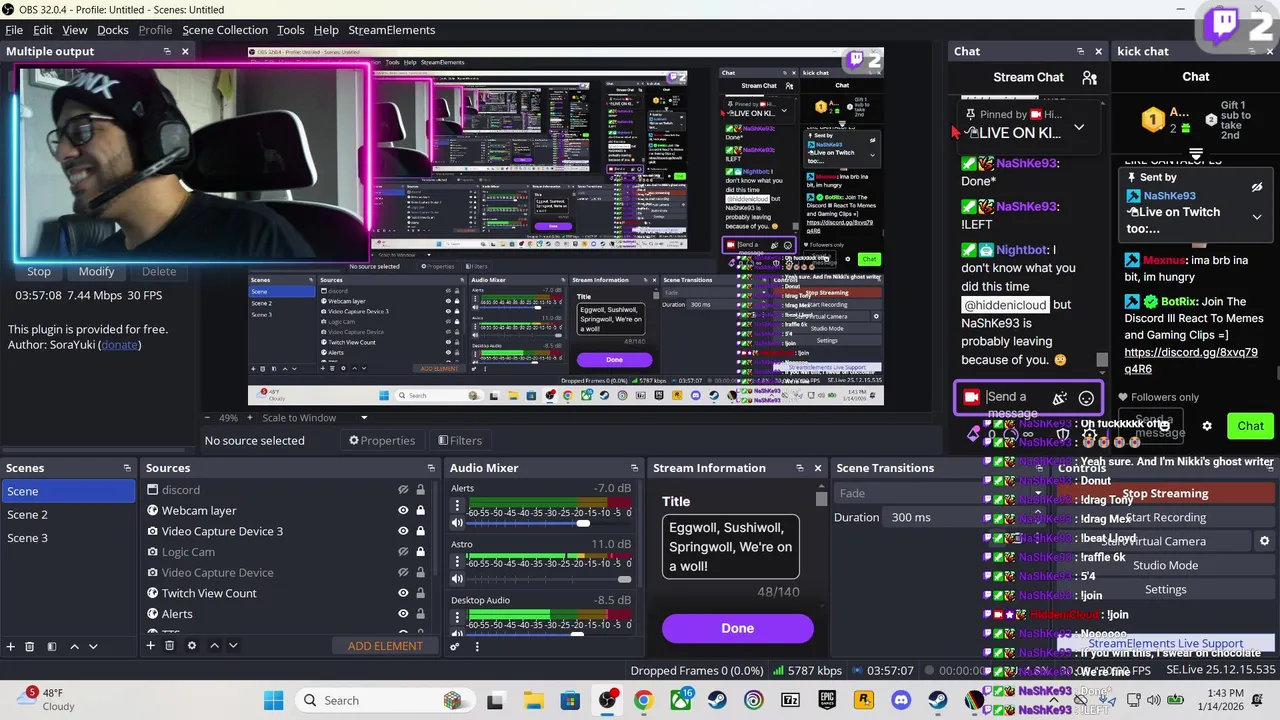Viewport: 1280px width, 720px height.
Task: Click the Stop Streaming button
Action: point(1165,493)
